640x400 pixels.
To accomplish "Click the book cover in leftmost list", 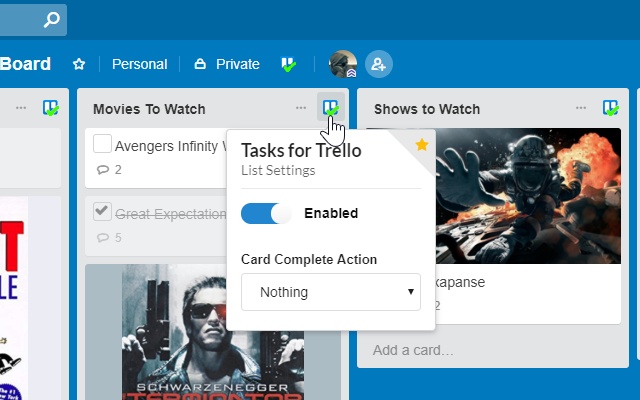I will click(13, 298).
